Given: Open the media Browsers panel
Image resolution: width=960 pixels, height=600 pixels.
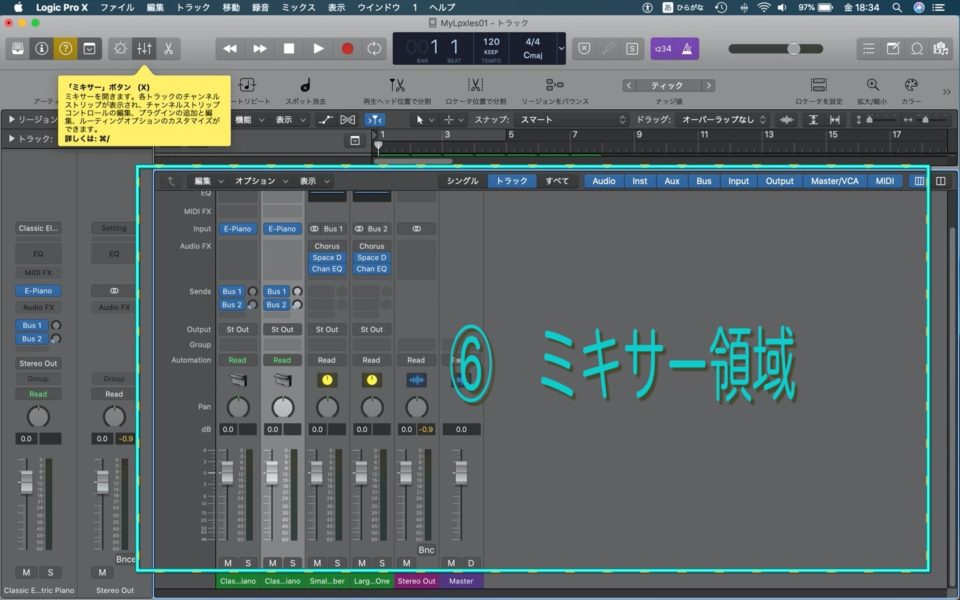Looking at the screenshot, I should tap(940, 48).
